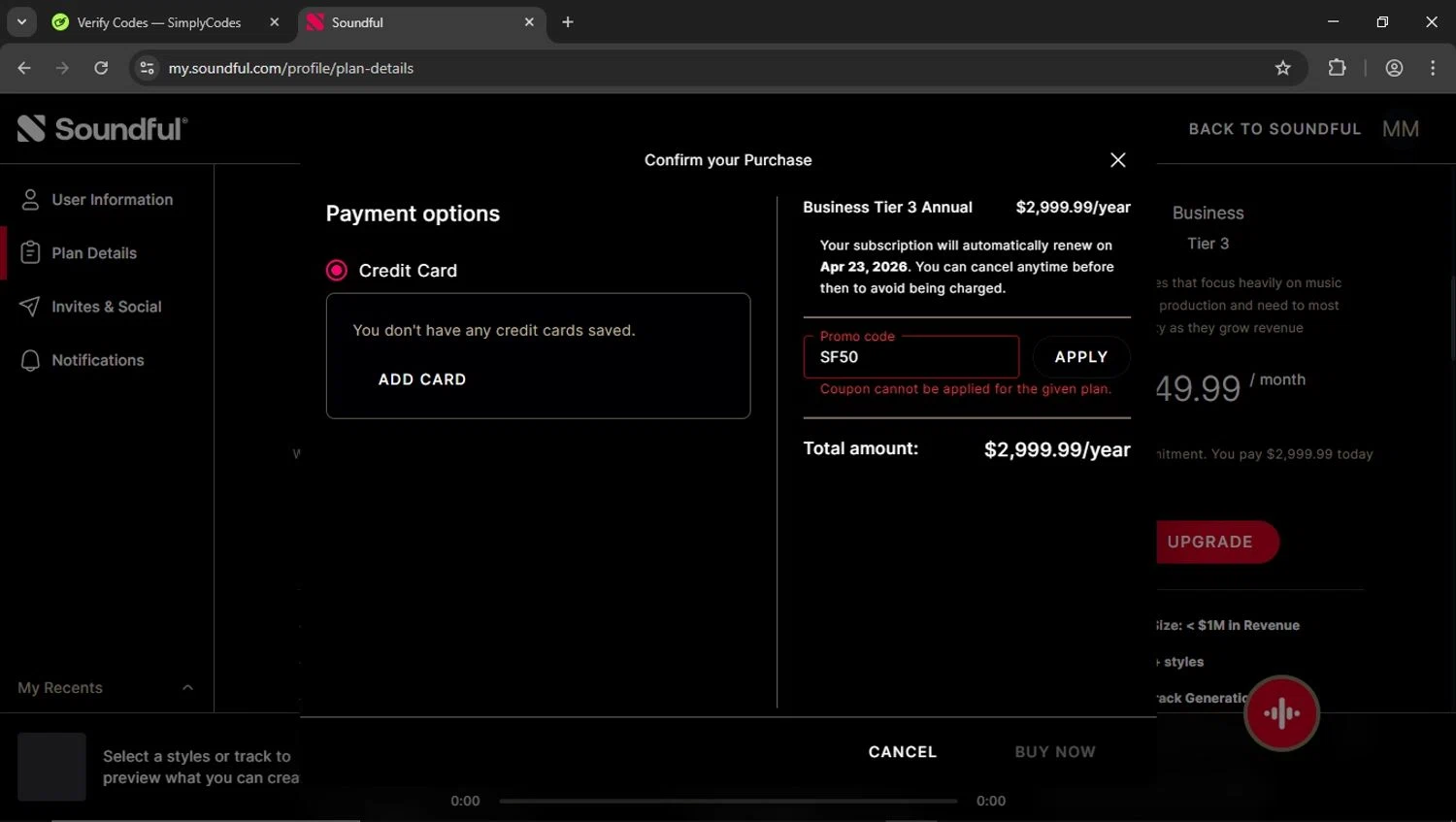Go back in browser history
The width and height of the screenshot is (1456, 822).
point(24,68)
